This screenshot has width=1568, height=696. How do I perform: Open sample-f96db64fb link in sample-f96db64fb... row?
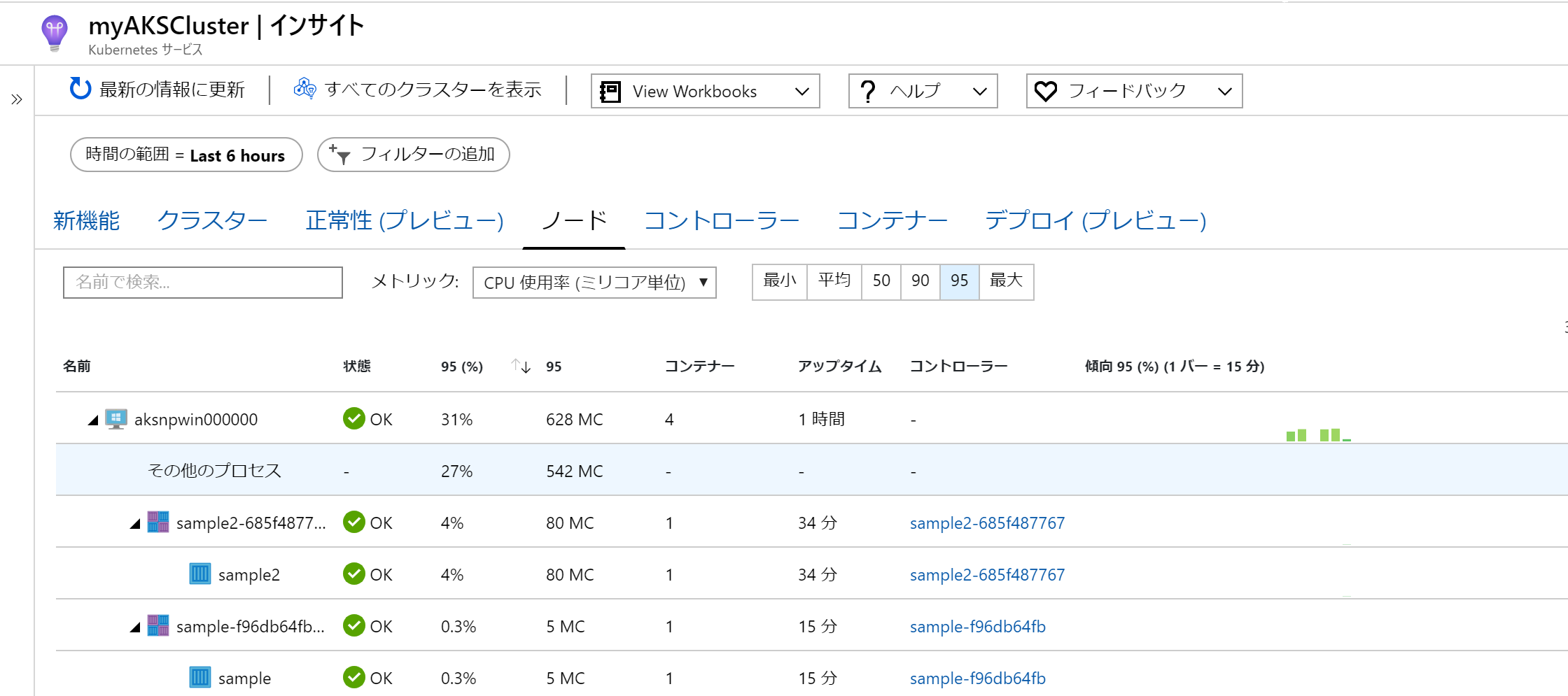tap(978, 627)
